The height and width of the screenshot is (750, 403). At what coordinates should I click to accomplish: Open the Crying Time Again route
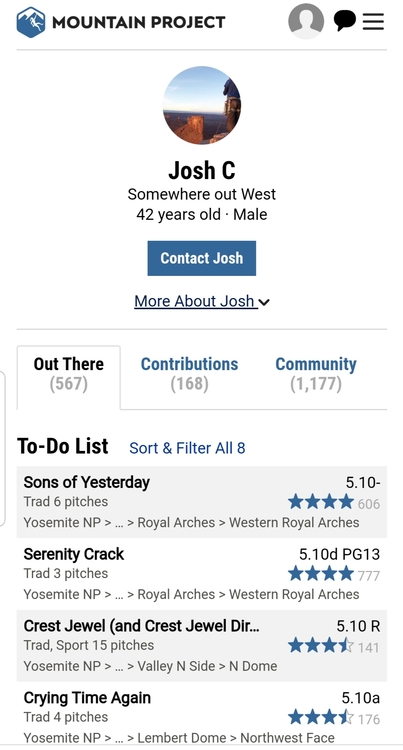pyautogui.click(x=202, y=715)
